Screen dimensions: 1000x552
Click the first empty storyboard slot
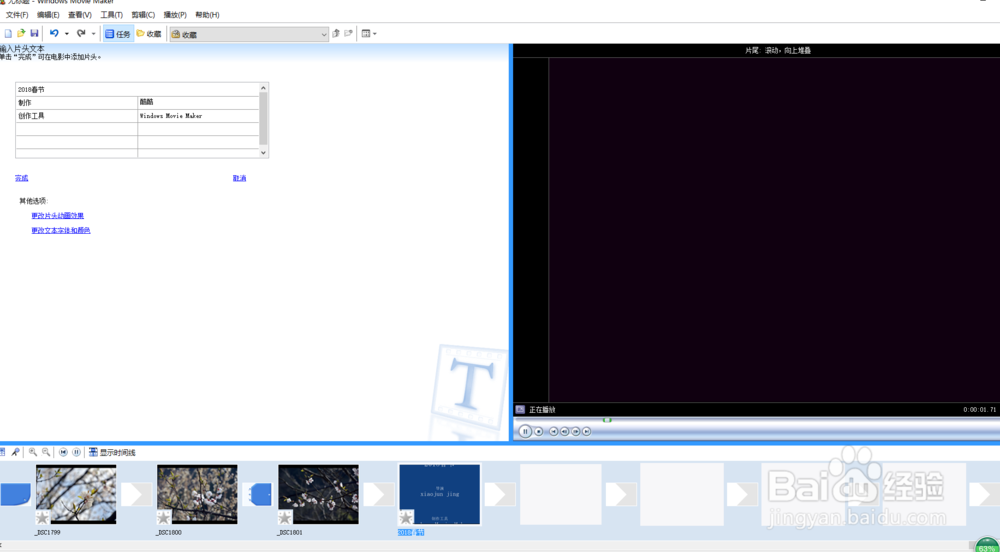pyautogui.click(x=561, y=494)
